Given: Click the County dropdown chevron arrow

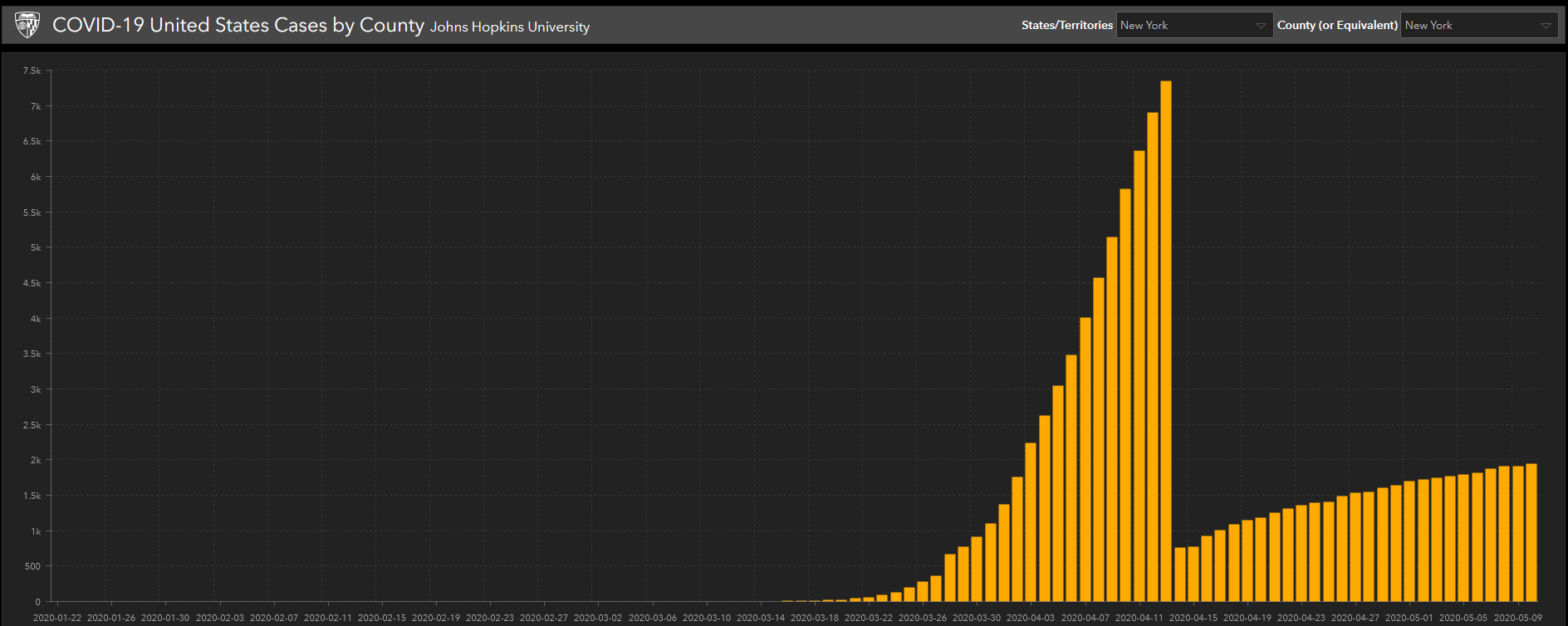Looking at the screenshot, I should pos(1546,26).
